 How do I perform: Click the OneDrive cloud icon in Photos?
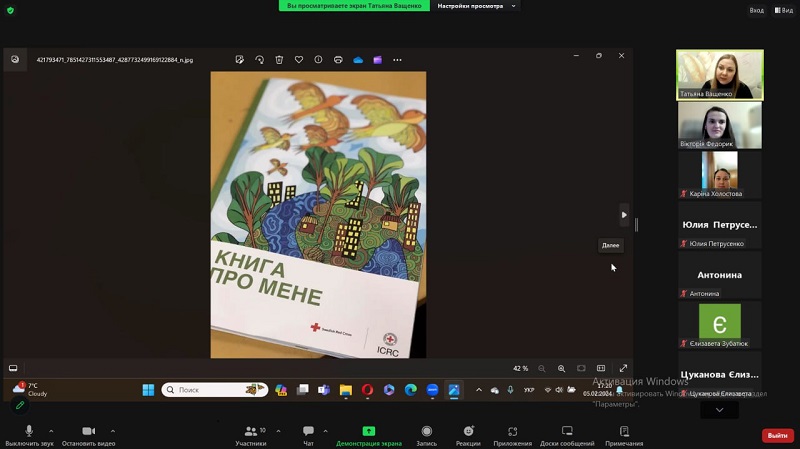coord(358,60)
